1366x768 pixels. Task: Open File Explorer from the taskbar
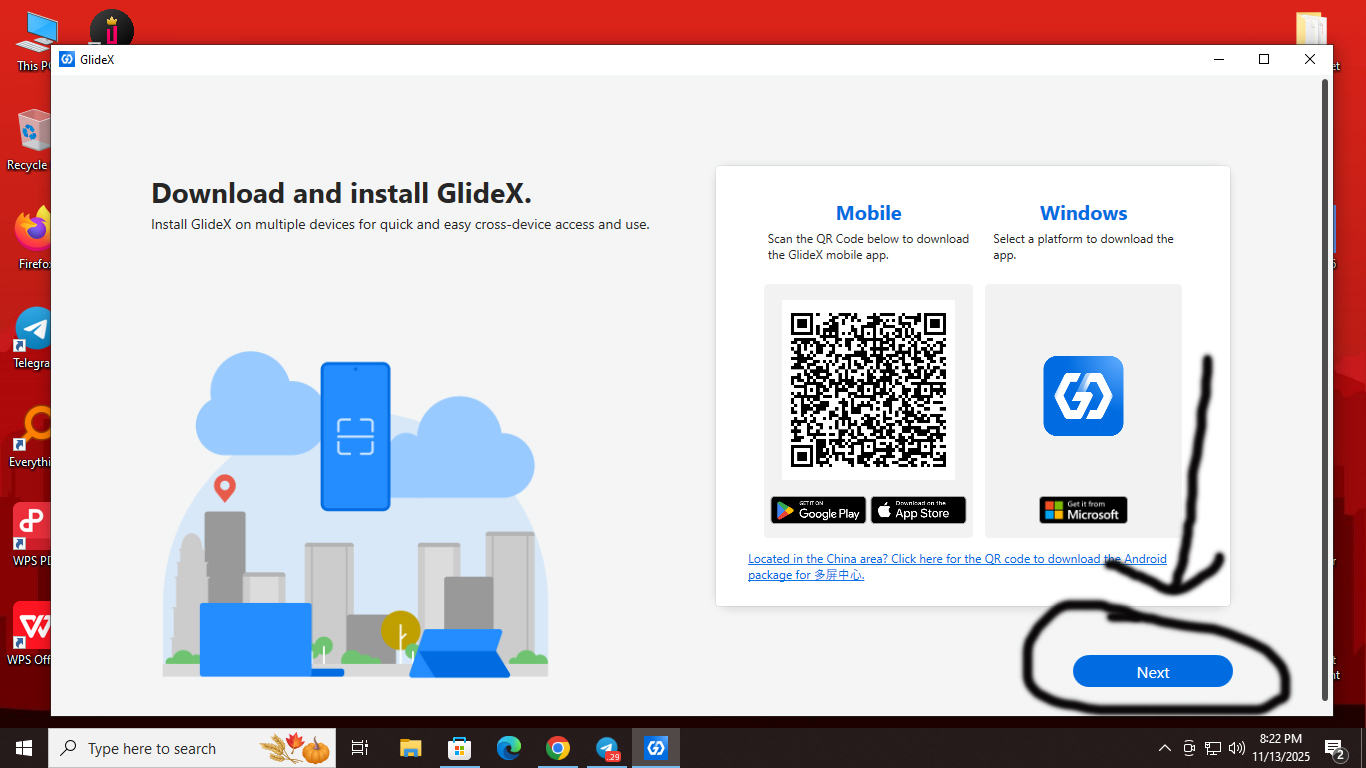pos(411,748)
